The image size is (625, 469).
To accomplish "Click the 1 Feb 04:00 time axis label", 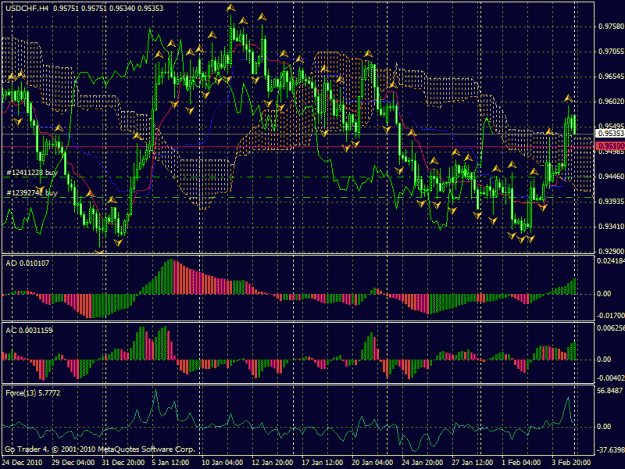I will click(x=521, y=463).
